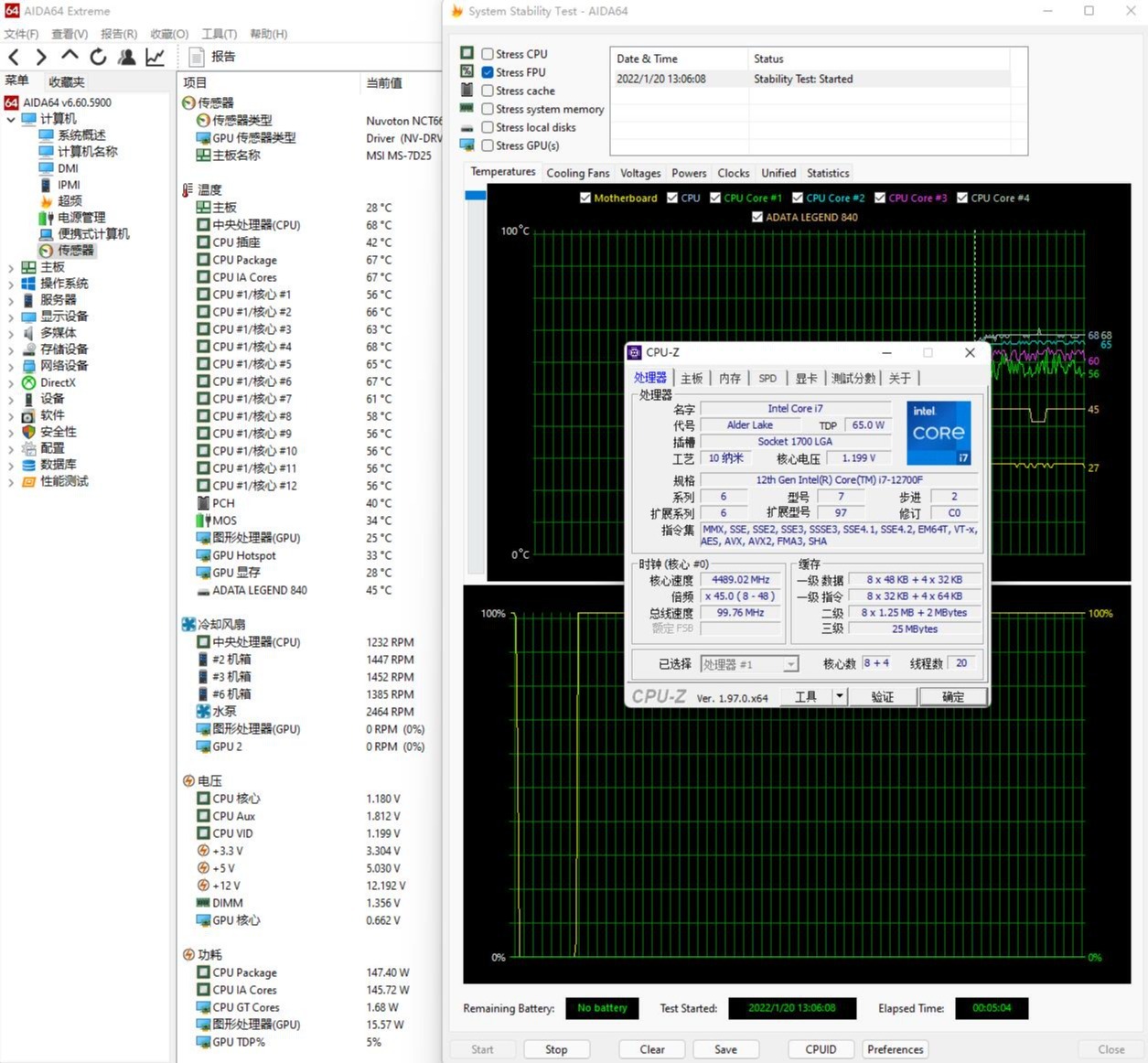Select the Stability Test: Started log row
1148x1063 pixels.
point(810,79)
